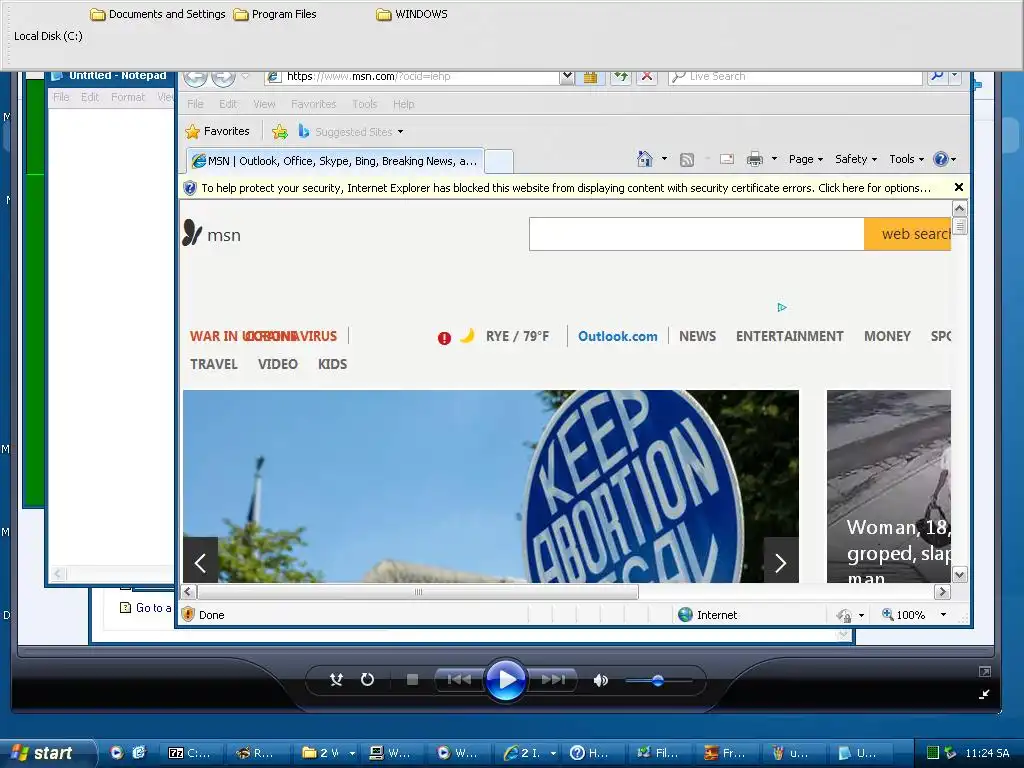This screenshot has width=1024, height=768.
Task: Click the status bar shield icon near Done
Action: (x=188, y=615)
